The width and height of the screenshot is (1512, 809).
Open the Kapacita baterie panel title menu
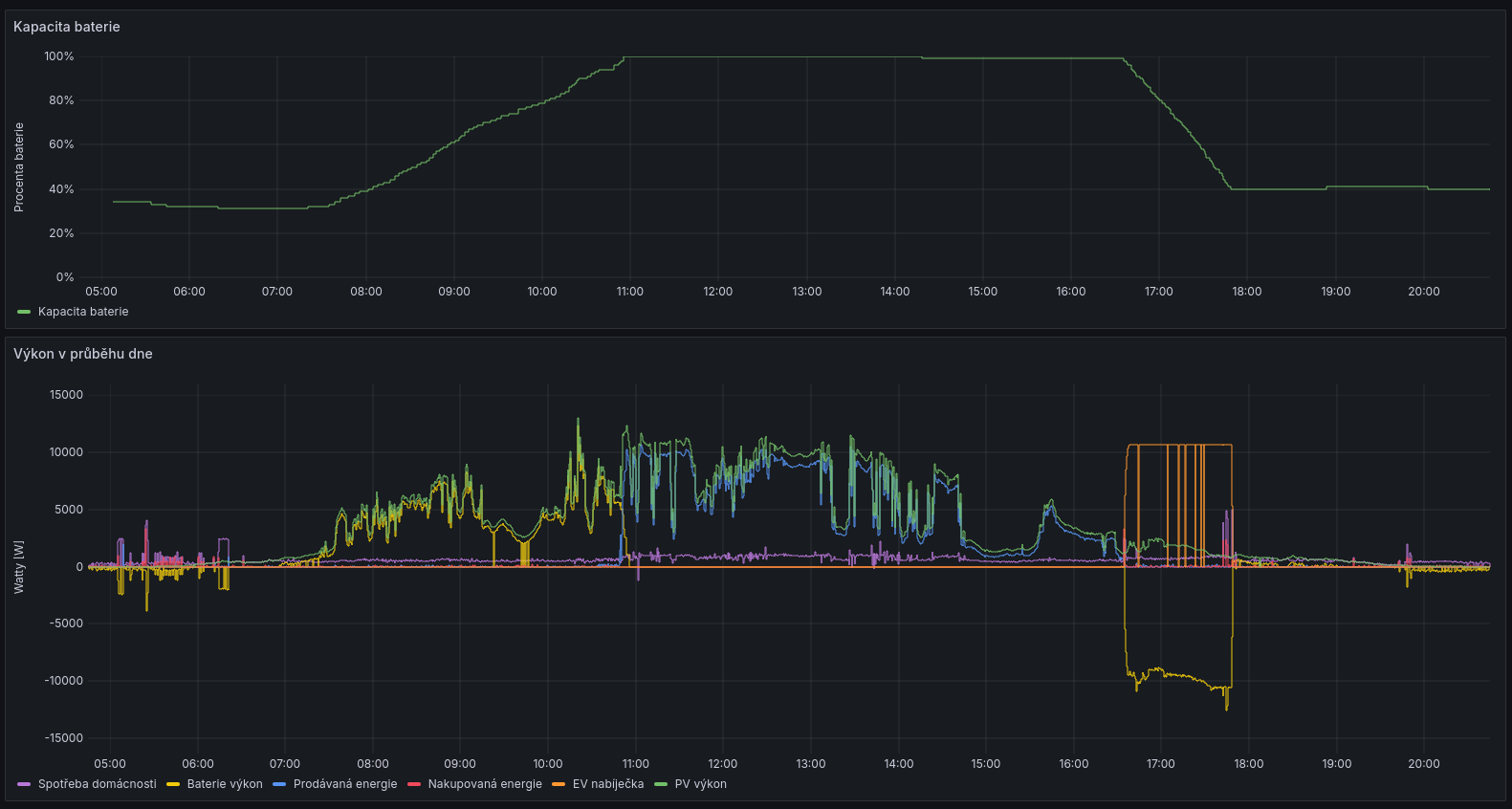67,27
